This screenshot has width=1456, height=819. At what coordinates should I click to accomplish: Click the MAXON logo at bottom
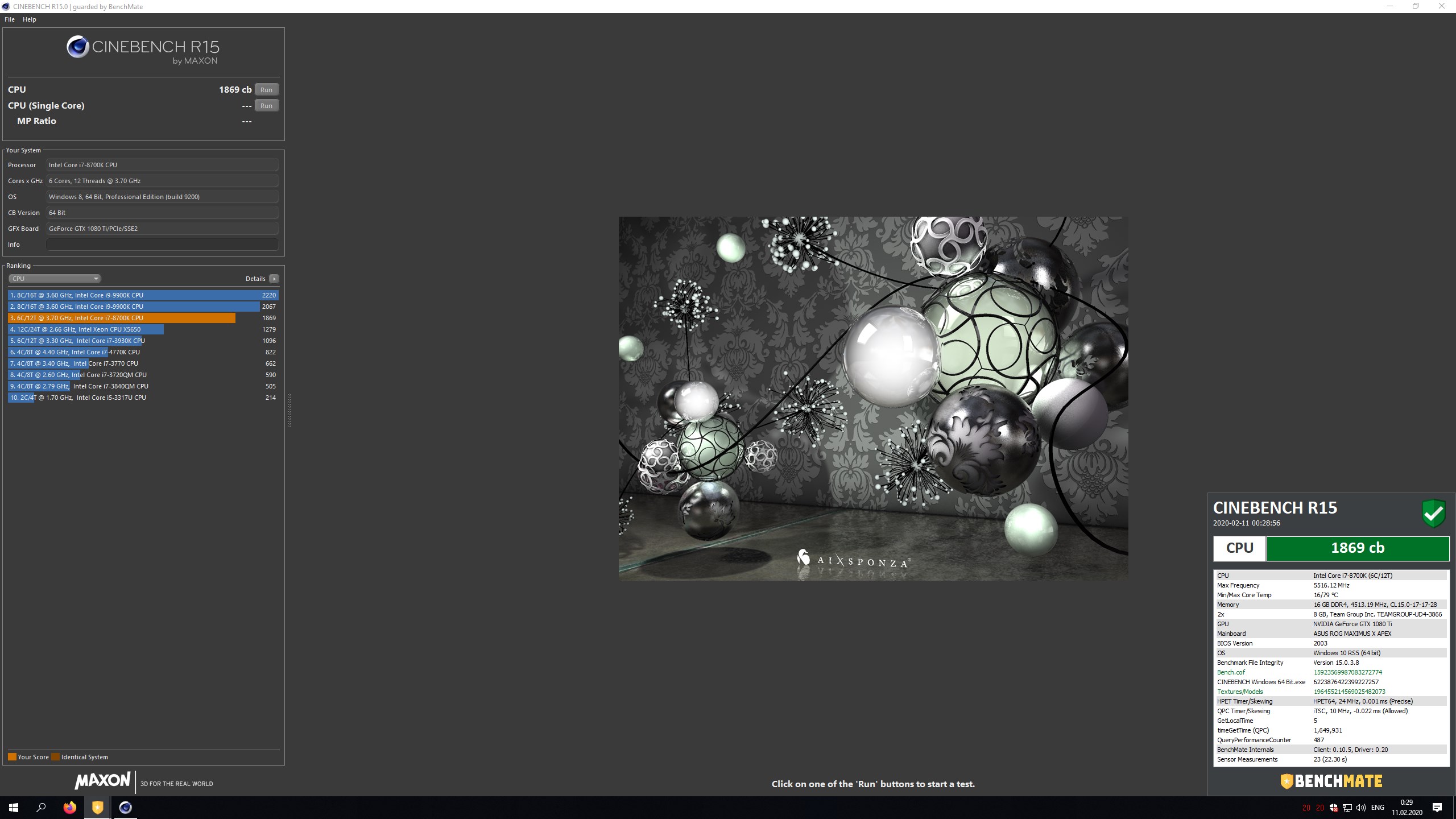(x=102, y=780)
